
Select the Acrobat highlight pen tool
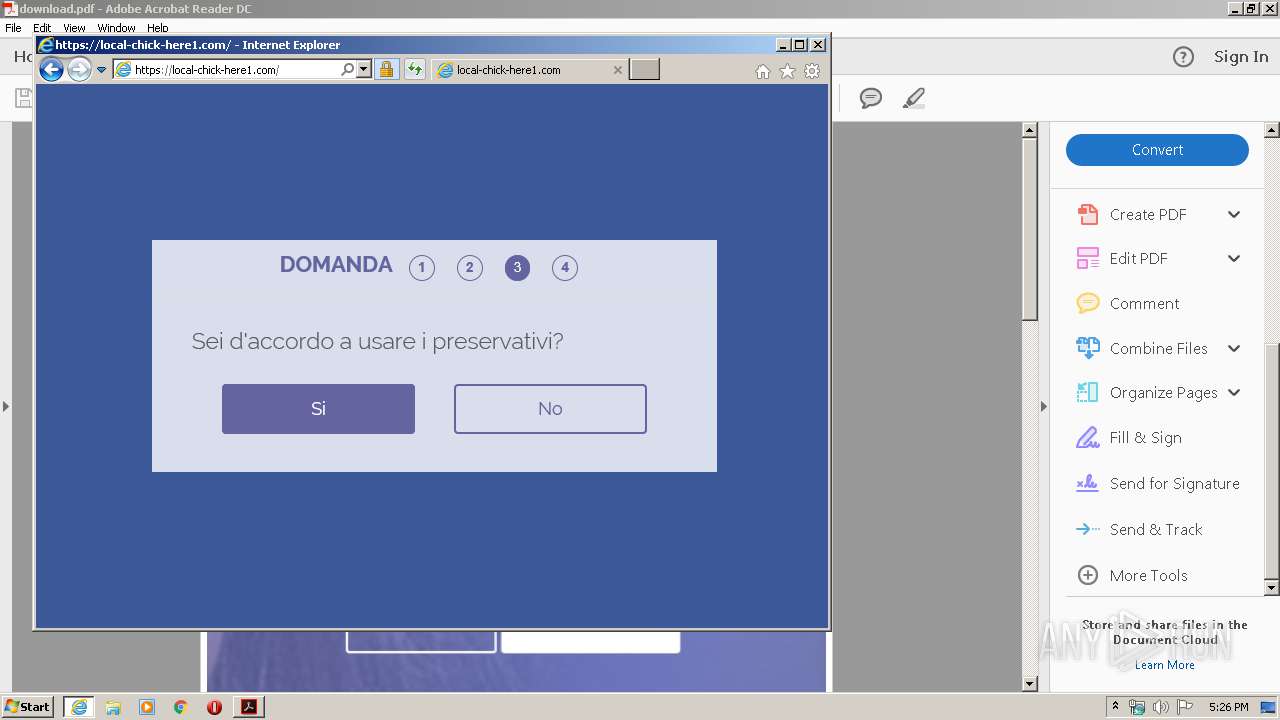point(913,98)
